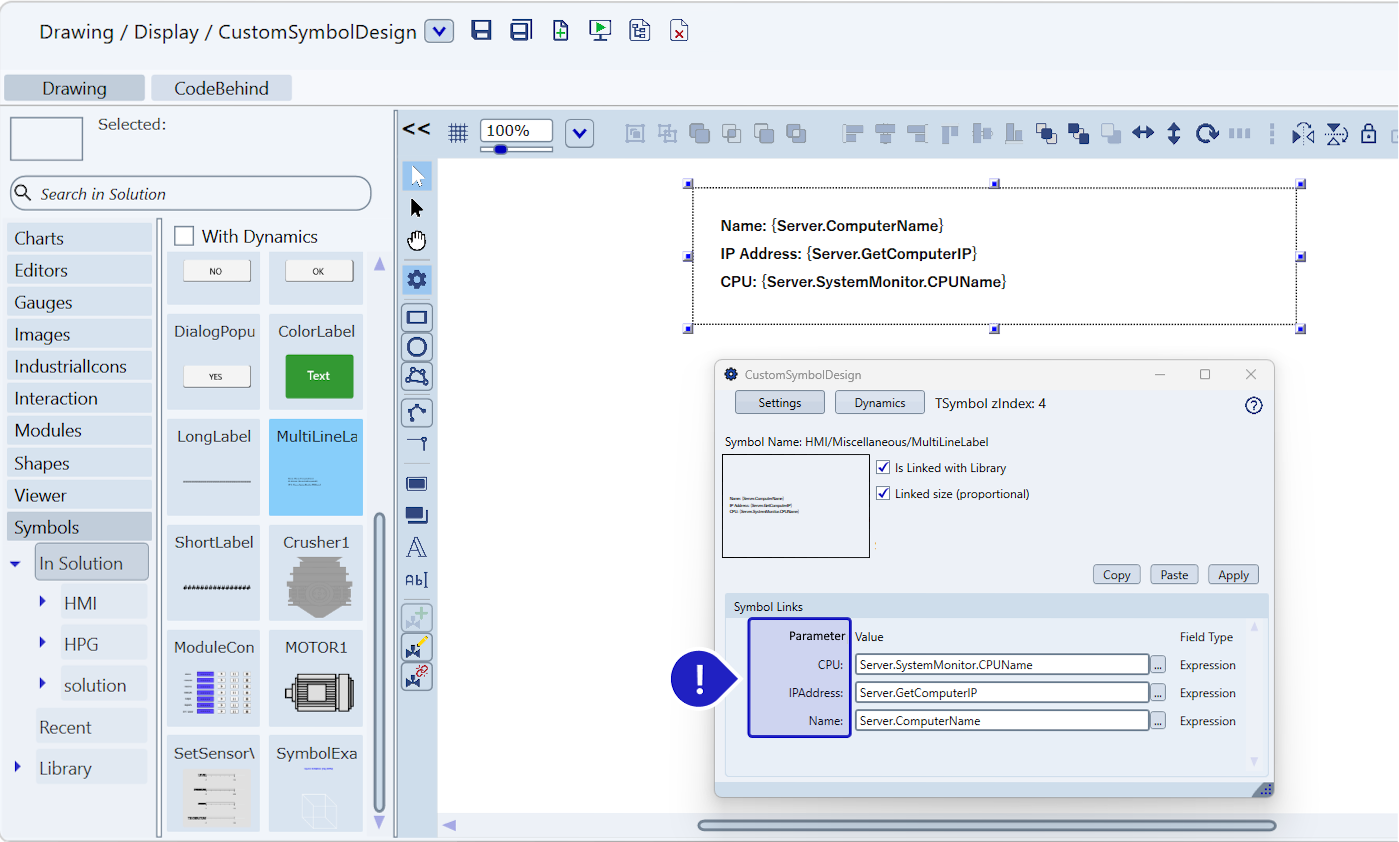
Task: Open the Dynamics tab in dialog
Action: pos(879,403)
